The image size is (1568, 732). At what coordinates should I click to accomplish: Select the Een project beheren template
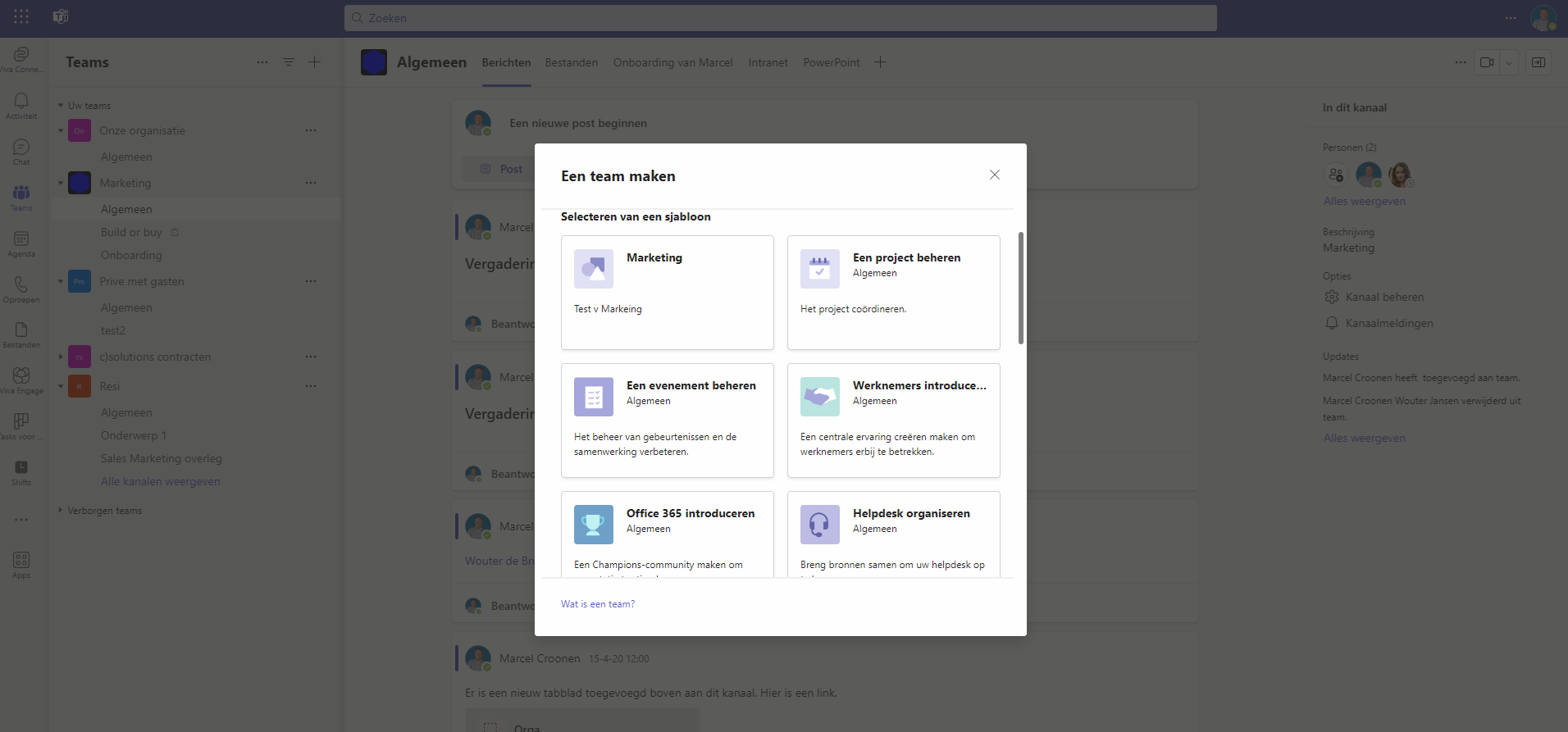(894, 293)
